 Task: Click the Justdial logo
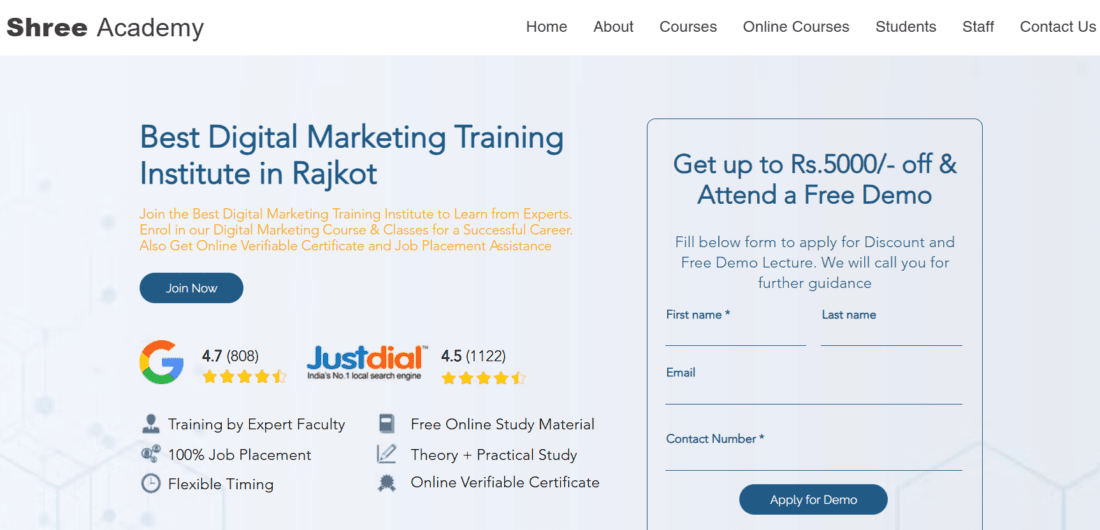(x=367, y=362)
